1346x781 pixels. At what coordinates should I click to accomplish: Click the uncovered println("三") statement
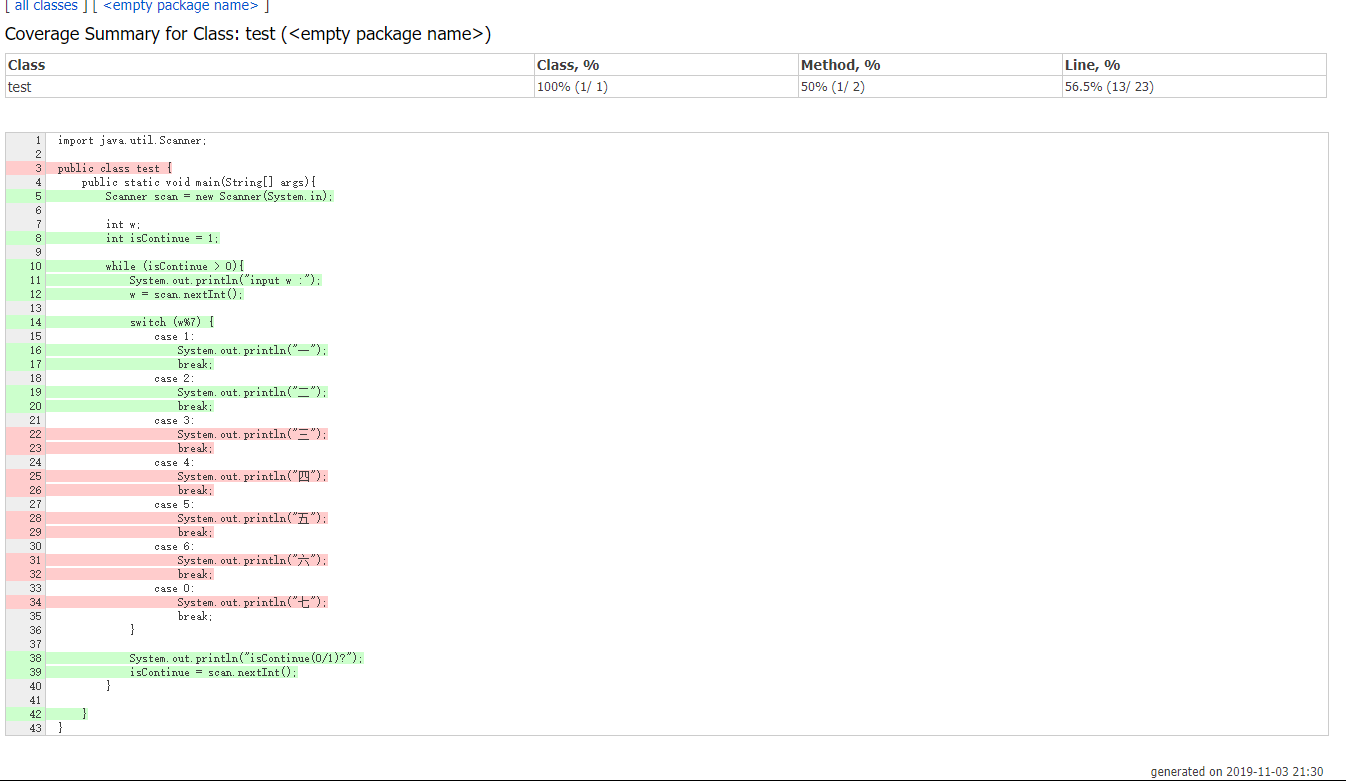click(252, 434)
